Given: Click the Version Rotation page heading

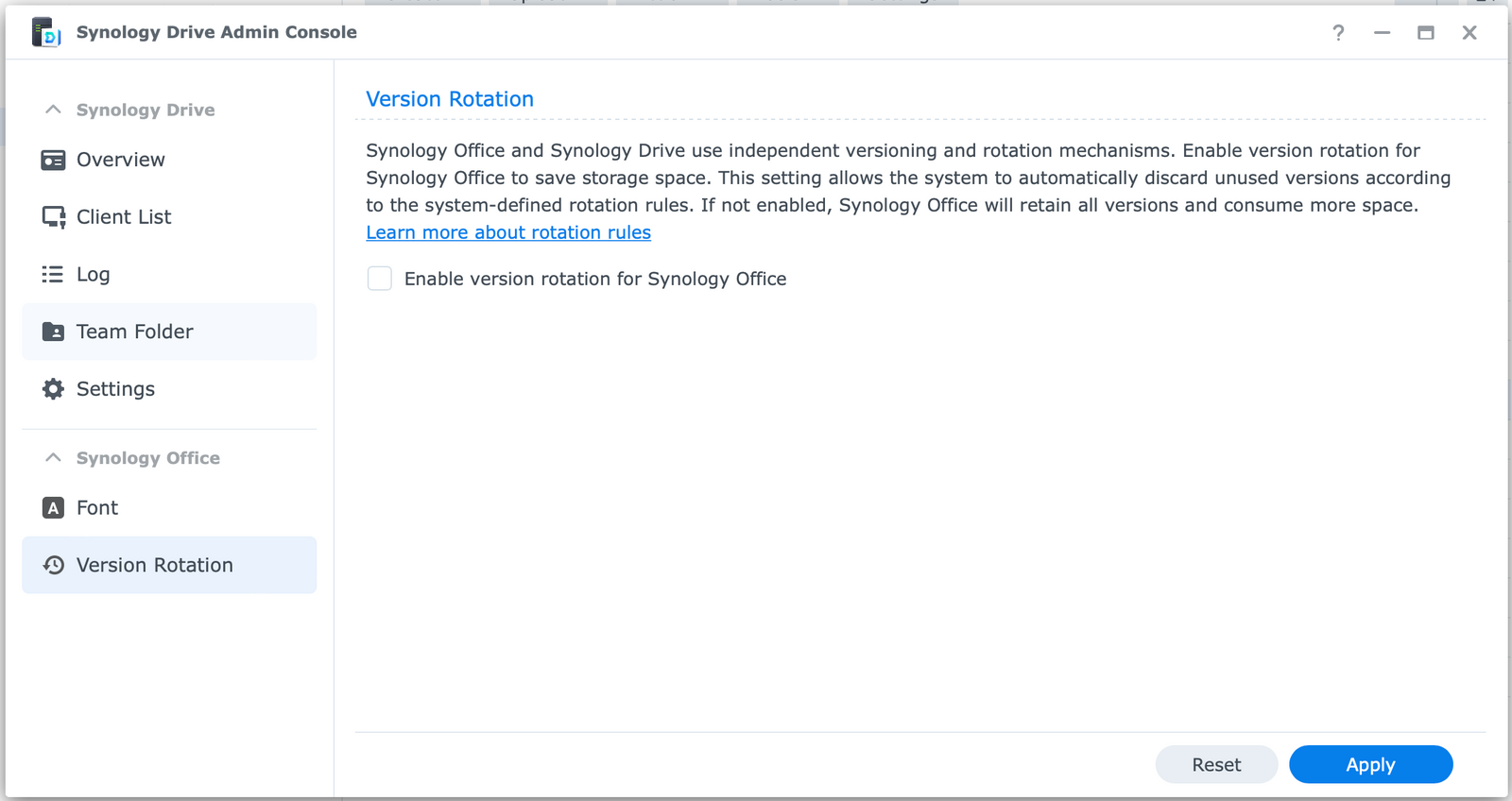Looking at the screenshot, I should [x=450, y=99].
